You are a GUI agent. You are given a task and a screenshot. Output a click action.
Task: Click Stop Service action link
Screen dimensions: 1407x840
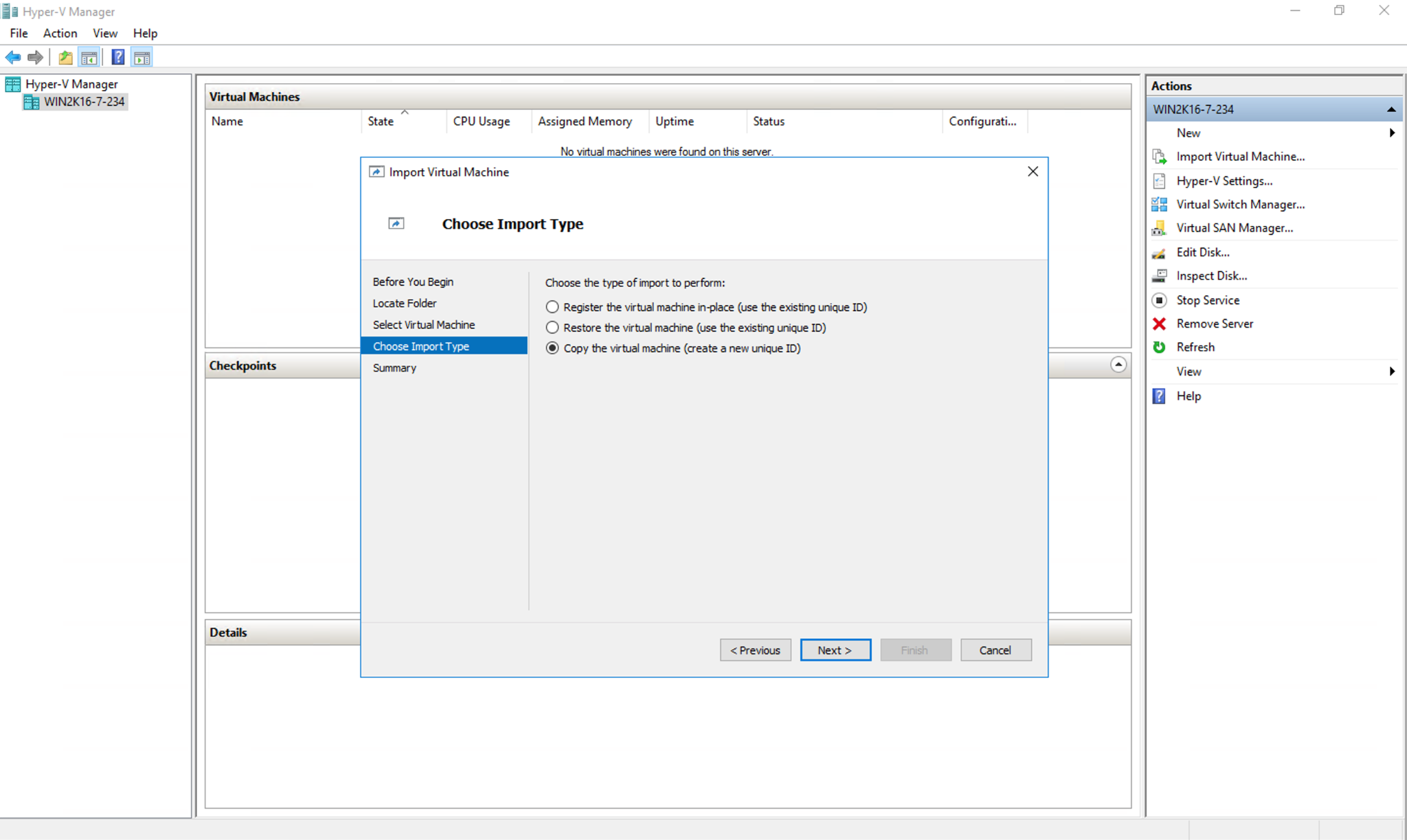pyautogui.click(x=1208, y=300)
